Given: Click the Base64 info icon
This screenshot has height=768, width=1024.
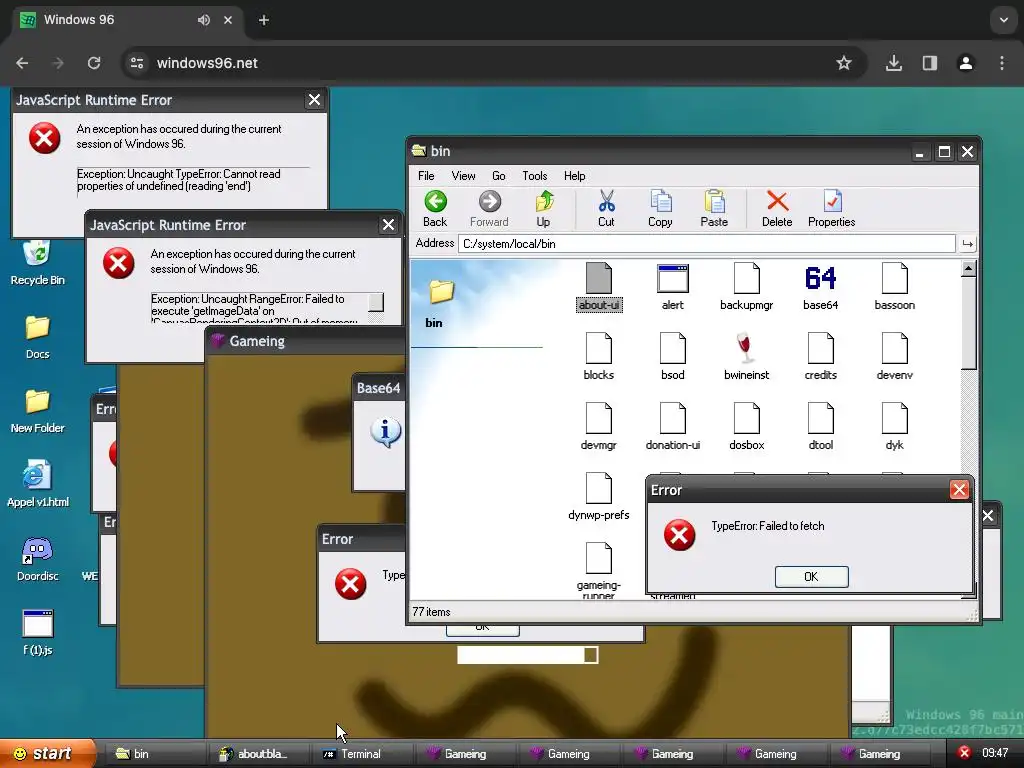Looking at the screenshot, I should pos(385,432).
